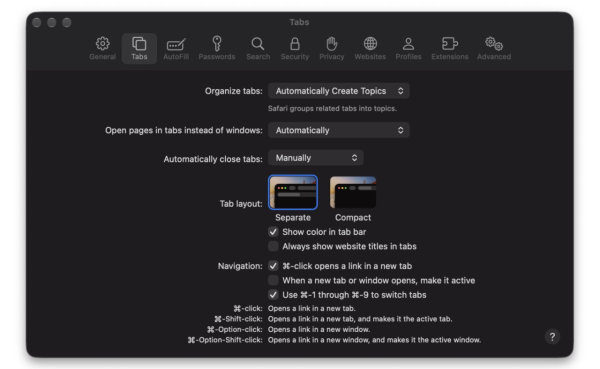Enable make new tab or window active
The image size is (600, 369).
coord(273,280)
